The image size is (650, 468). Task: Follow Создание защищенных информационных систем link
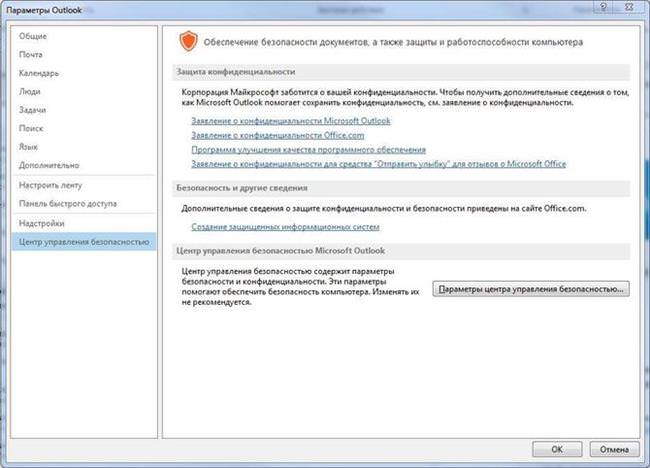coord(285,227)
